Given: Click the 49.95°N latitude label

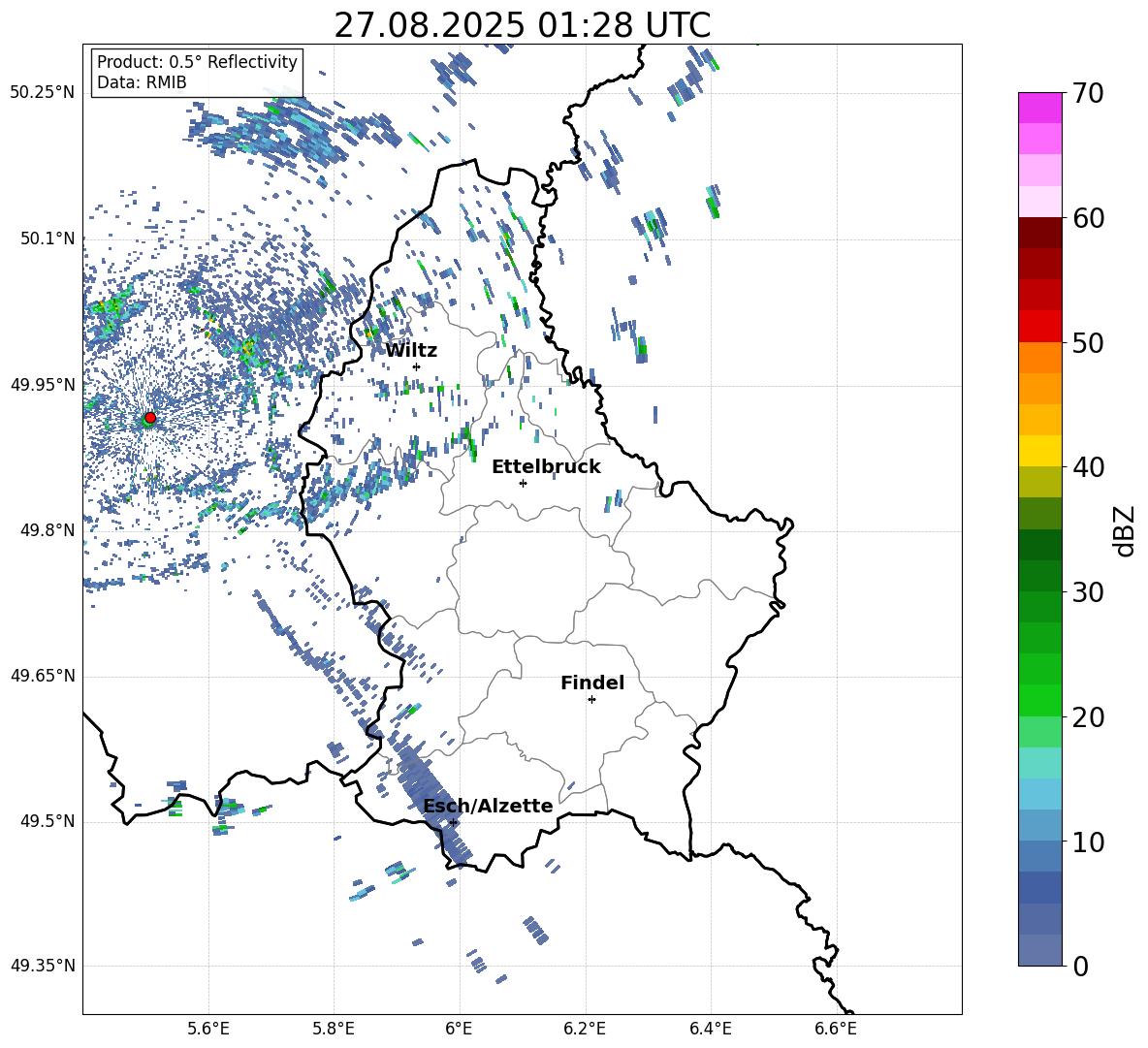Looking at the screenshot, I should coord(43,384).
